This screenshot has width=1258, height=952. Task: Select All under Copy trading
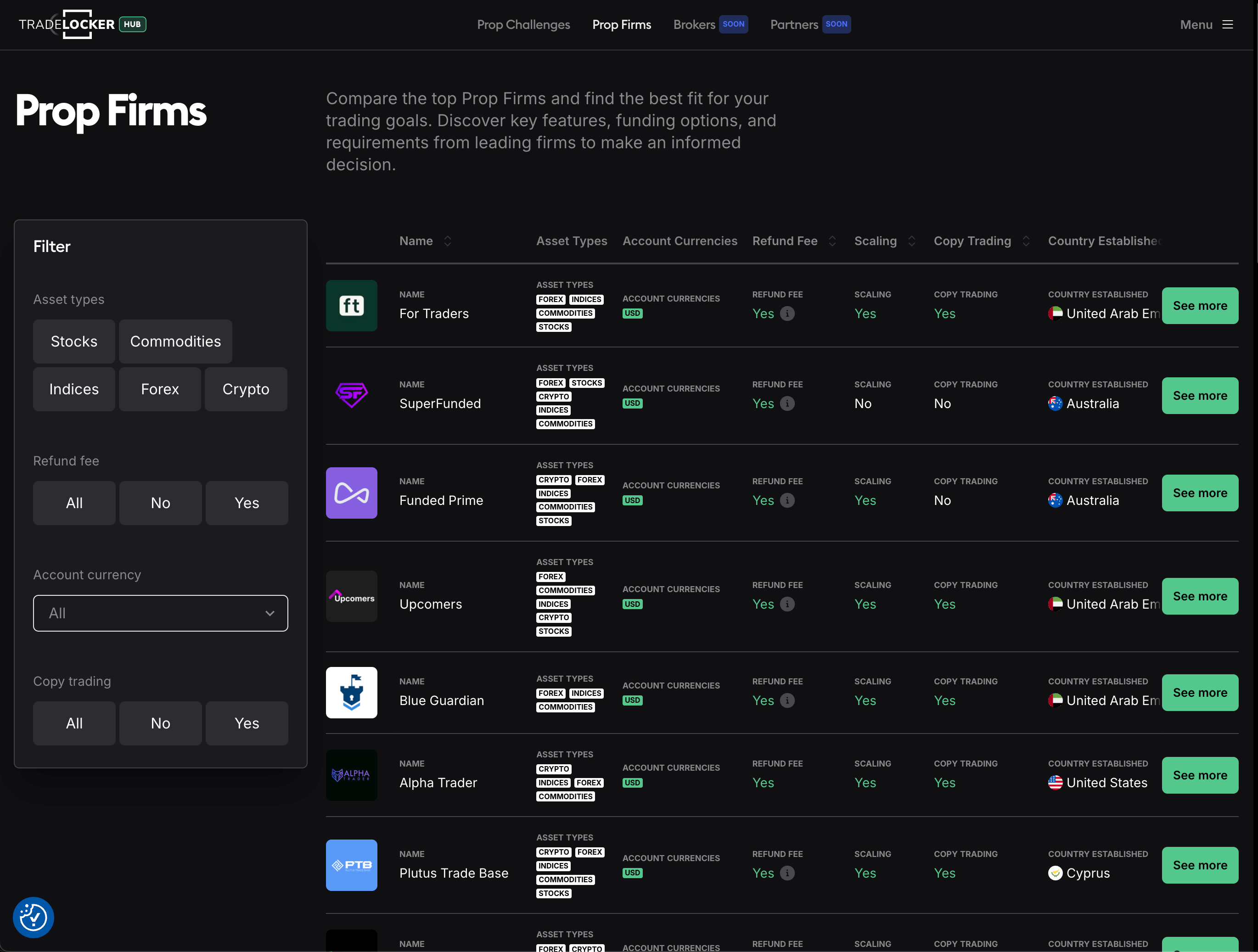pyautogui.click(x=74, y=723)
